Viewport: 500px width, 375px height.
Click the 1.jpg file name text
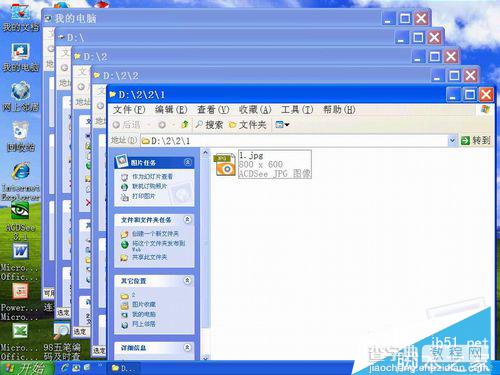(x=251, y=156)
